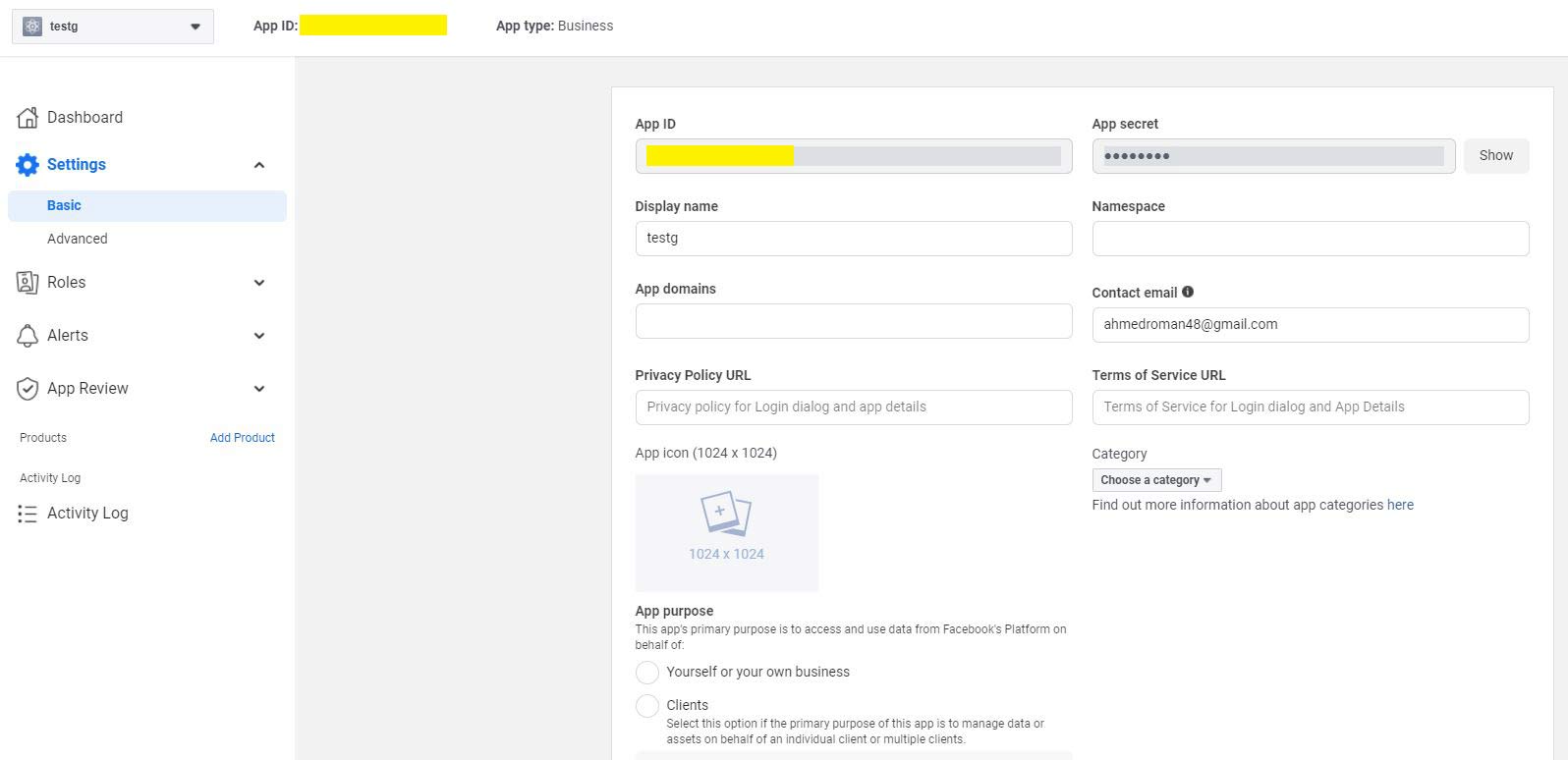This screenshot has height=760, width=1568.
Task: Click the Settings gear icon
Action: 28,165
